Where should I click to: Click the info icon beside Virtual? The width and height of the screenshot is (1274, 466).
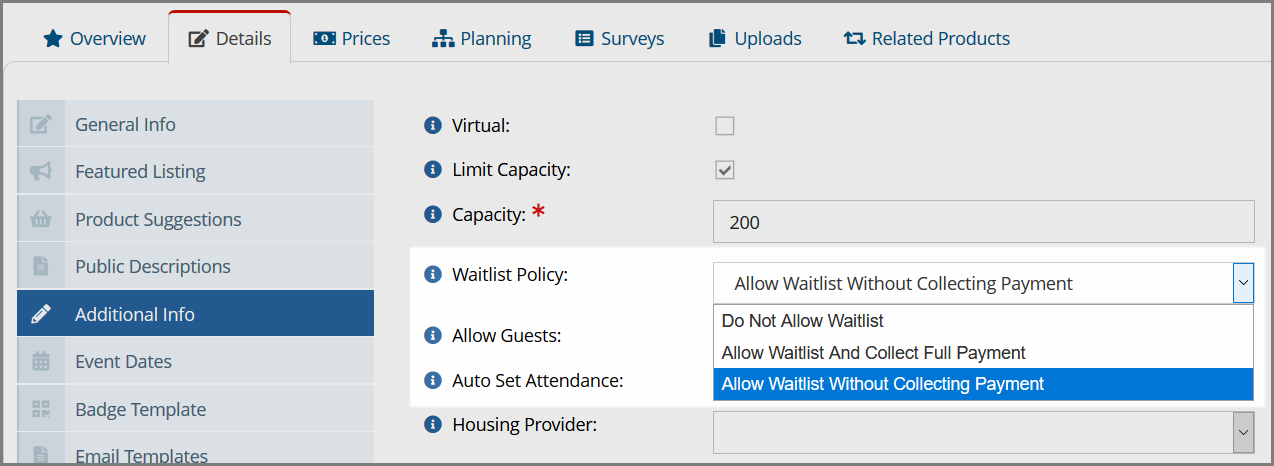433,125
